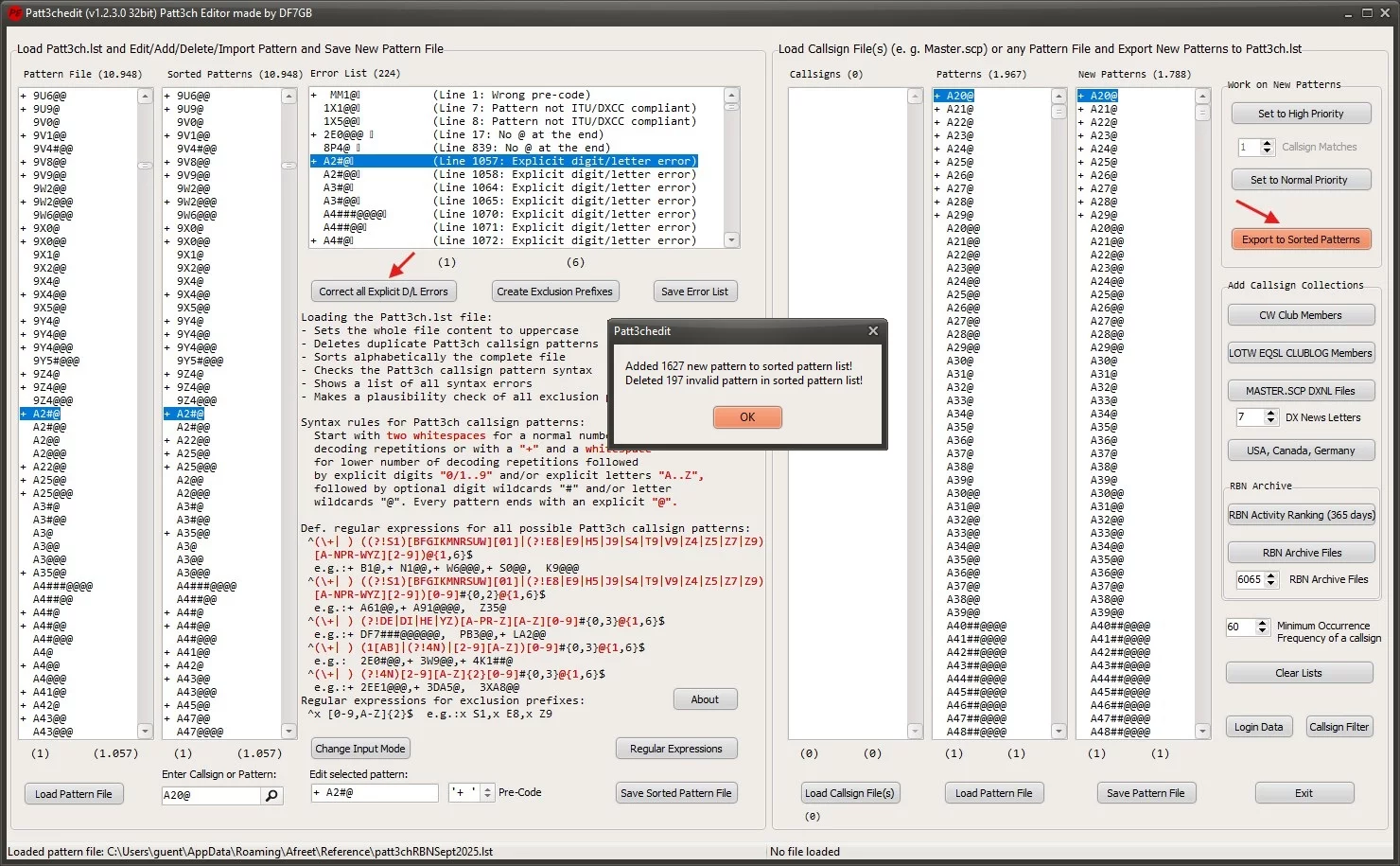Decrease the Minimum Occurrence Frequency value
Screen dimensions: 1400x866
click(1262, 631)
